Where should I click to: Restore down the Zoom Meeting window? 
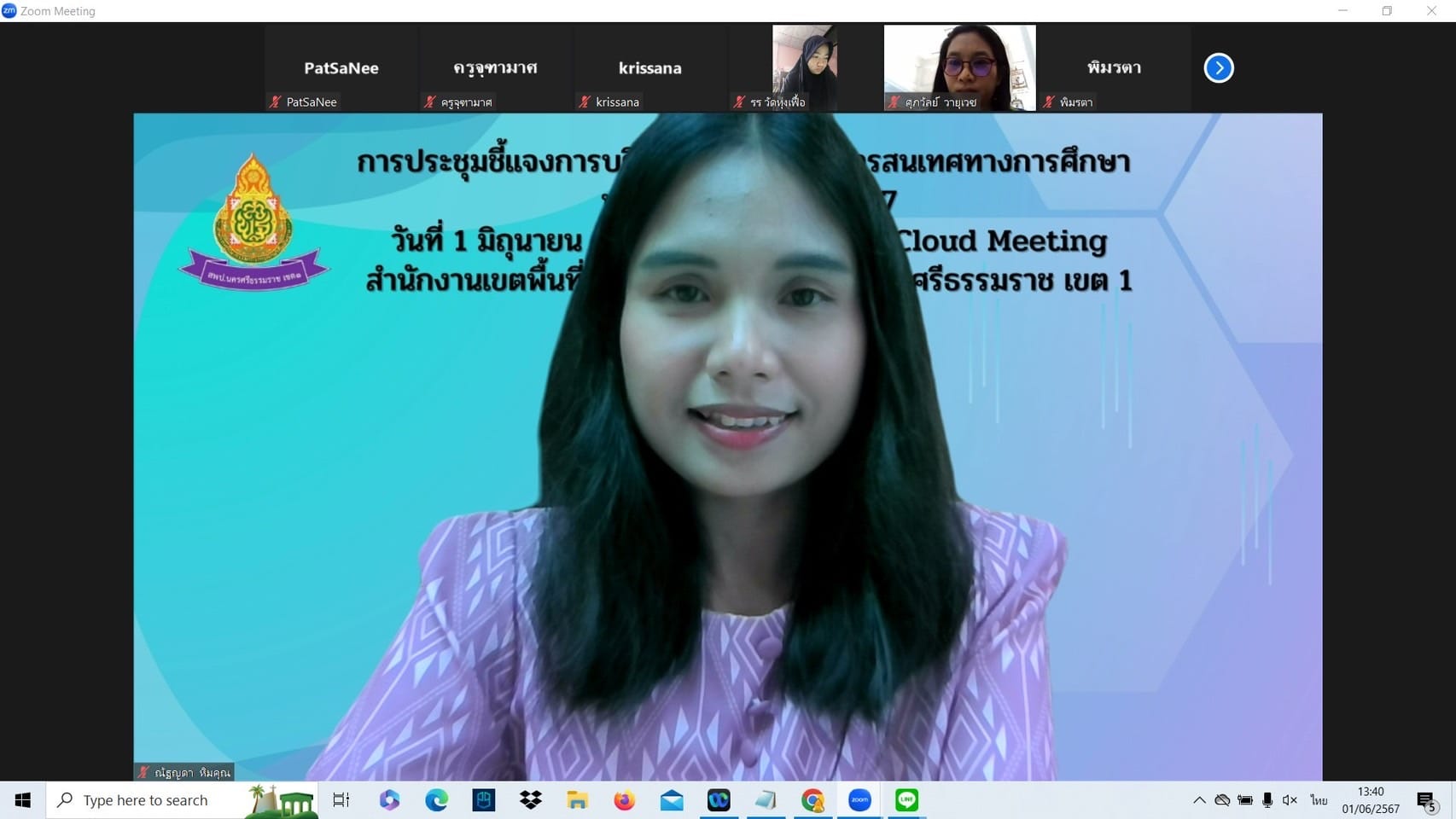tap(1388, 10)
